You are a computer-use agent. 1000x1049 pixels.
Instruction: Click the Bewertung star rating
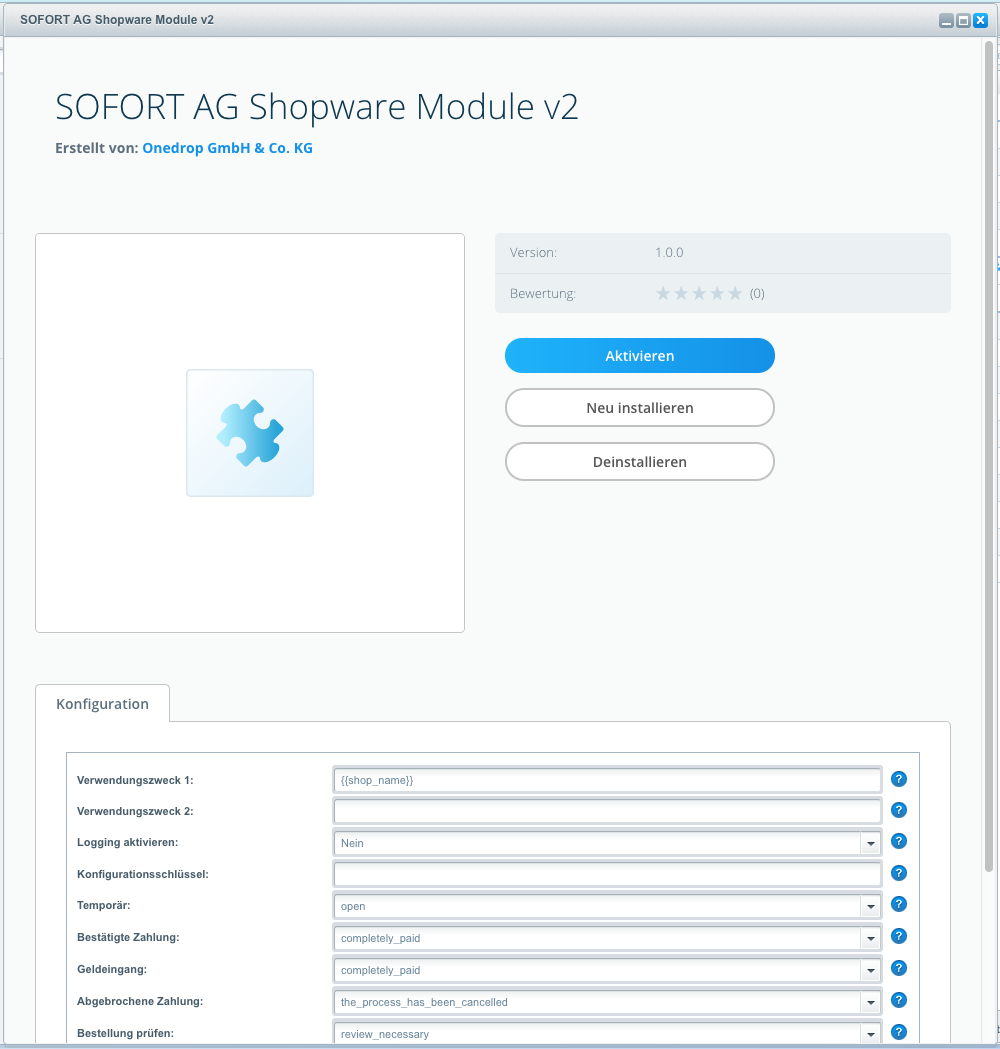coord(699,293)
